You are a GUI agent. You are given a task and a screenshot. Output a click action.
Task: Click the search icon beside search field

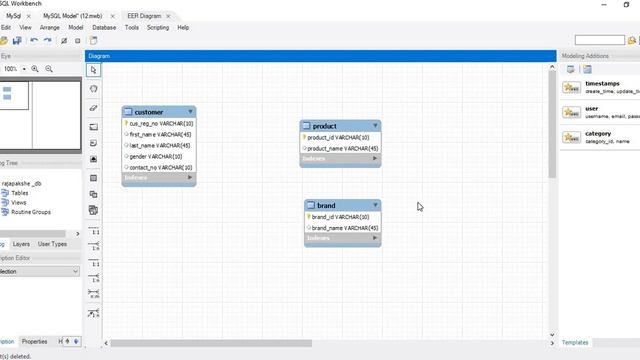click(x=632, y=40)
